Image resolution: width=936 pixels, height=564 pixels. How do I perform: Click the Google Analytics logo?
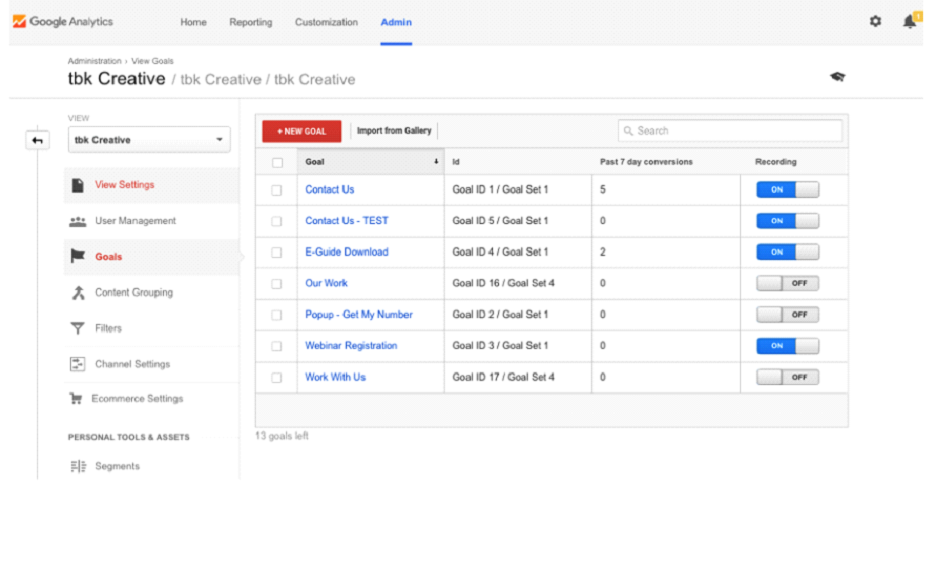click(63, 21)
